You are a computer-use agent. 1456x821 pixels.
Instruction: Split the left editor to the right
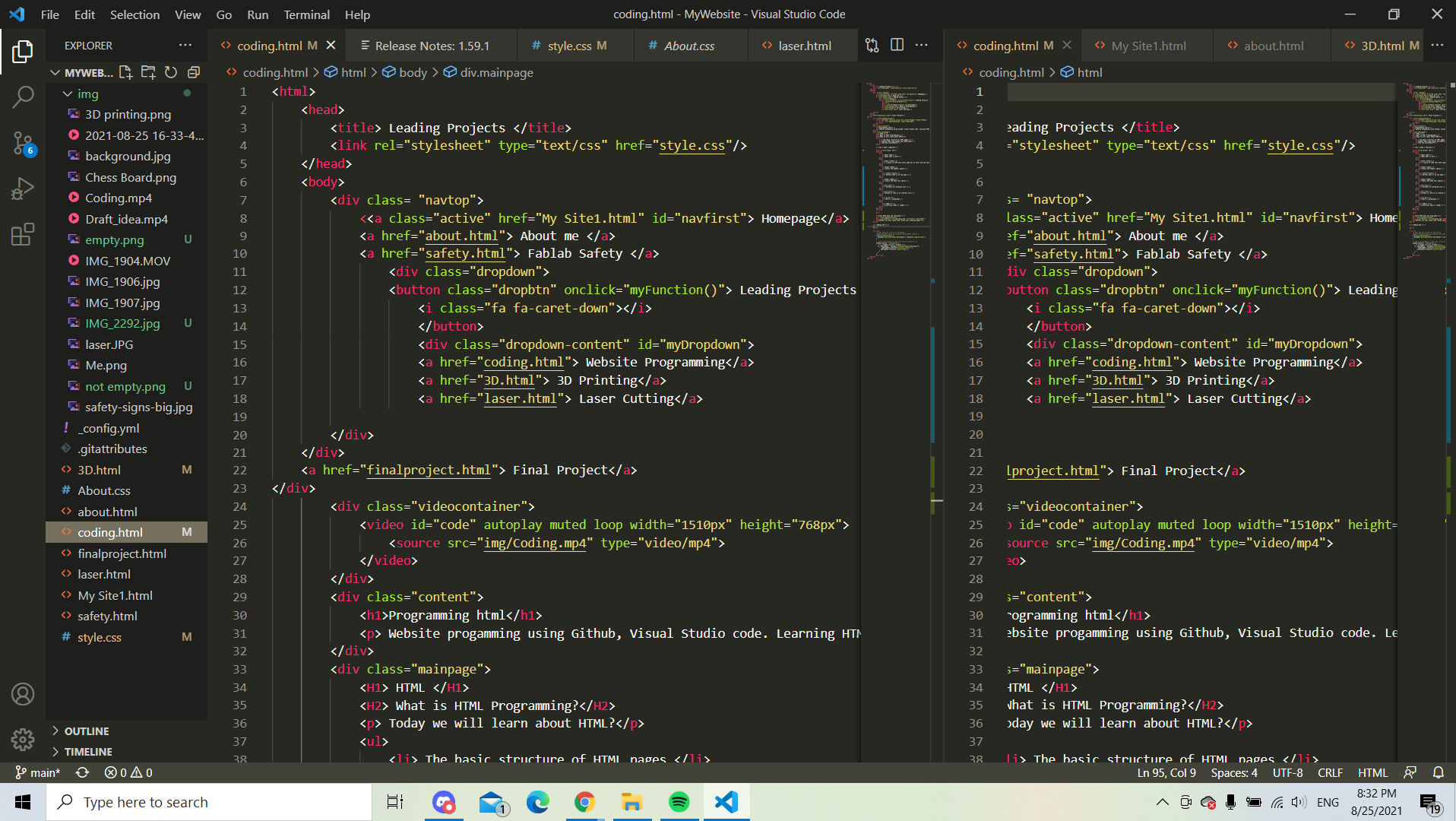tap(897, 46)
